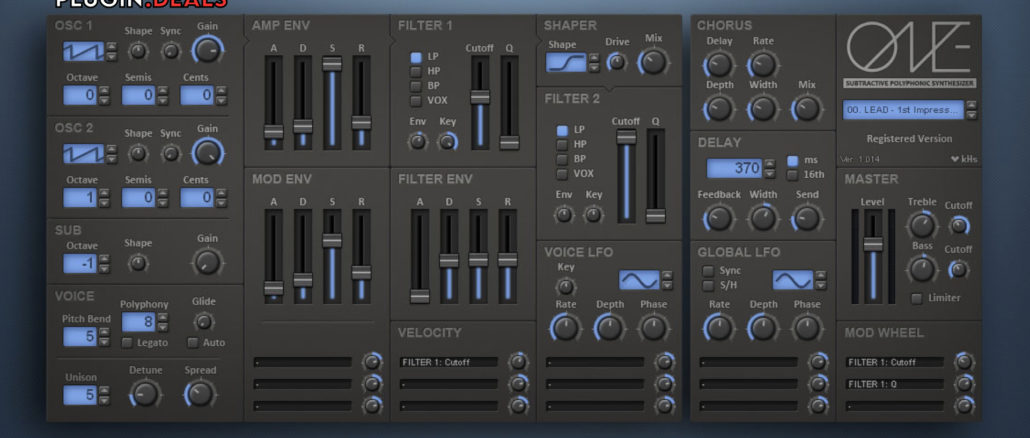This screenshot has height=438, width=1030.
Task: Click the Voice Glide knob
Action: 204,321
